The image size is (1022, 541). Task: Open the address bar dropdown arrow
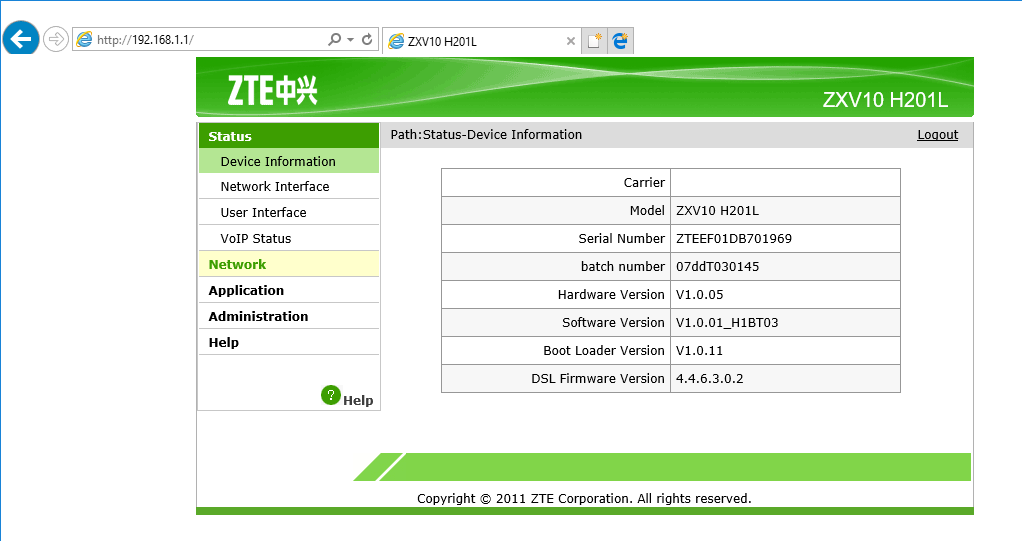click(x=351, y=40)
